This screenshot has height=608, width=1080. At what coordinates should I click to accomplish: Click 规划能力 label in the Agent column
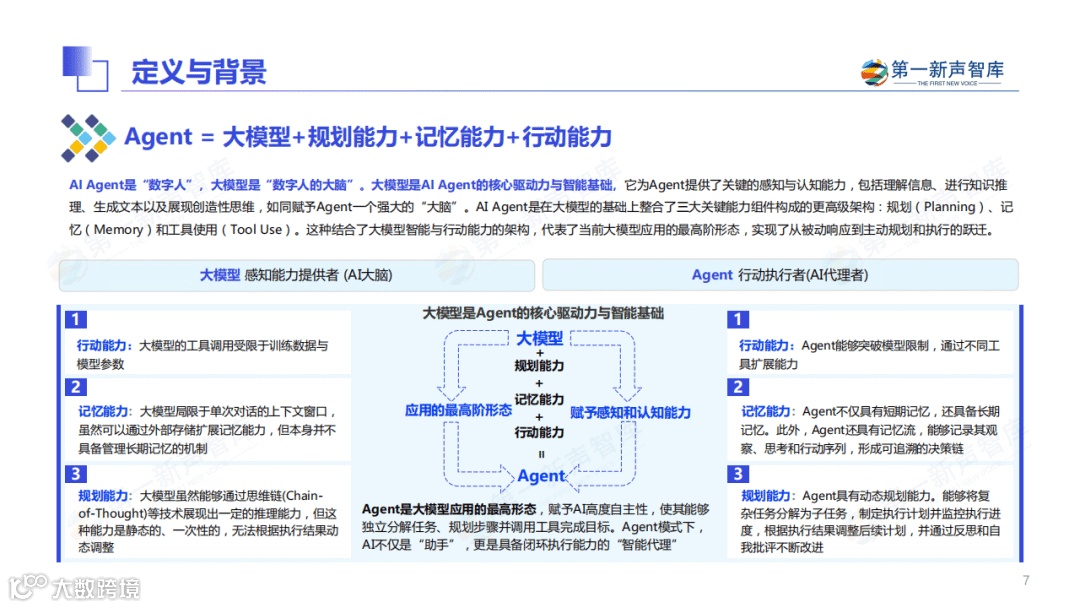pyautogui.click(x=766, y=496)
